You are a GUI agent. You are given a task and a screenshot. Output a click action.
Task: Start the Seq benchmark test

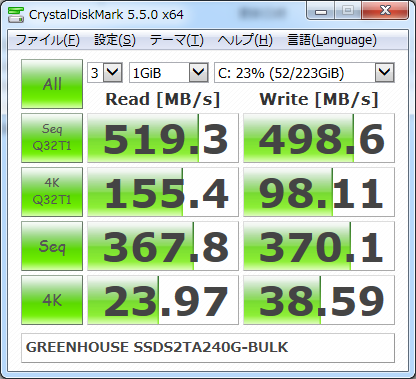pyautogui.click(x=52, y=246)
